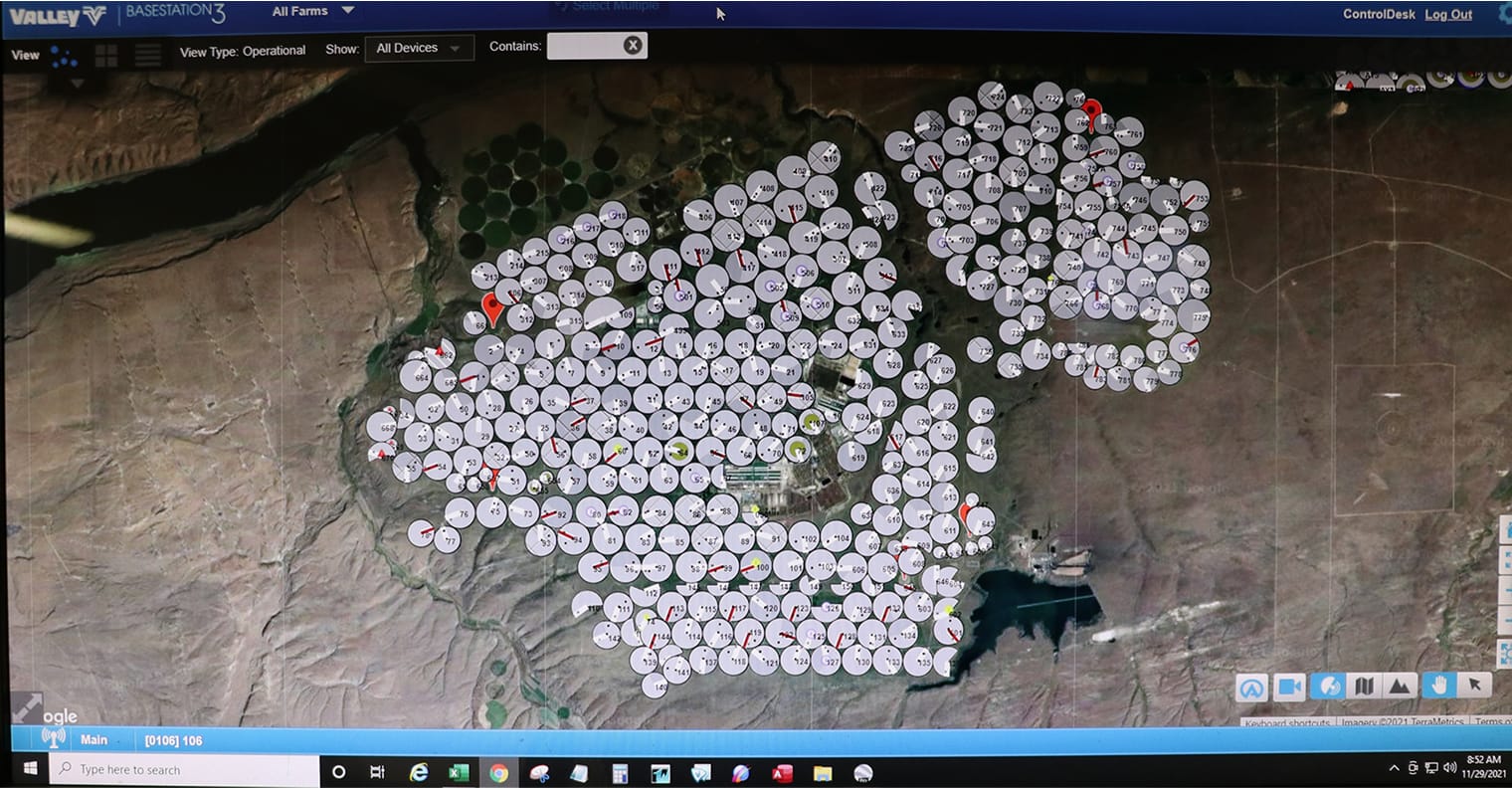This screenshot has height=788, width=1512.
Task: Select the folded map view icon
Action: tap(1364, 687)
